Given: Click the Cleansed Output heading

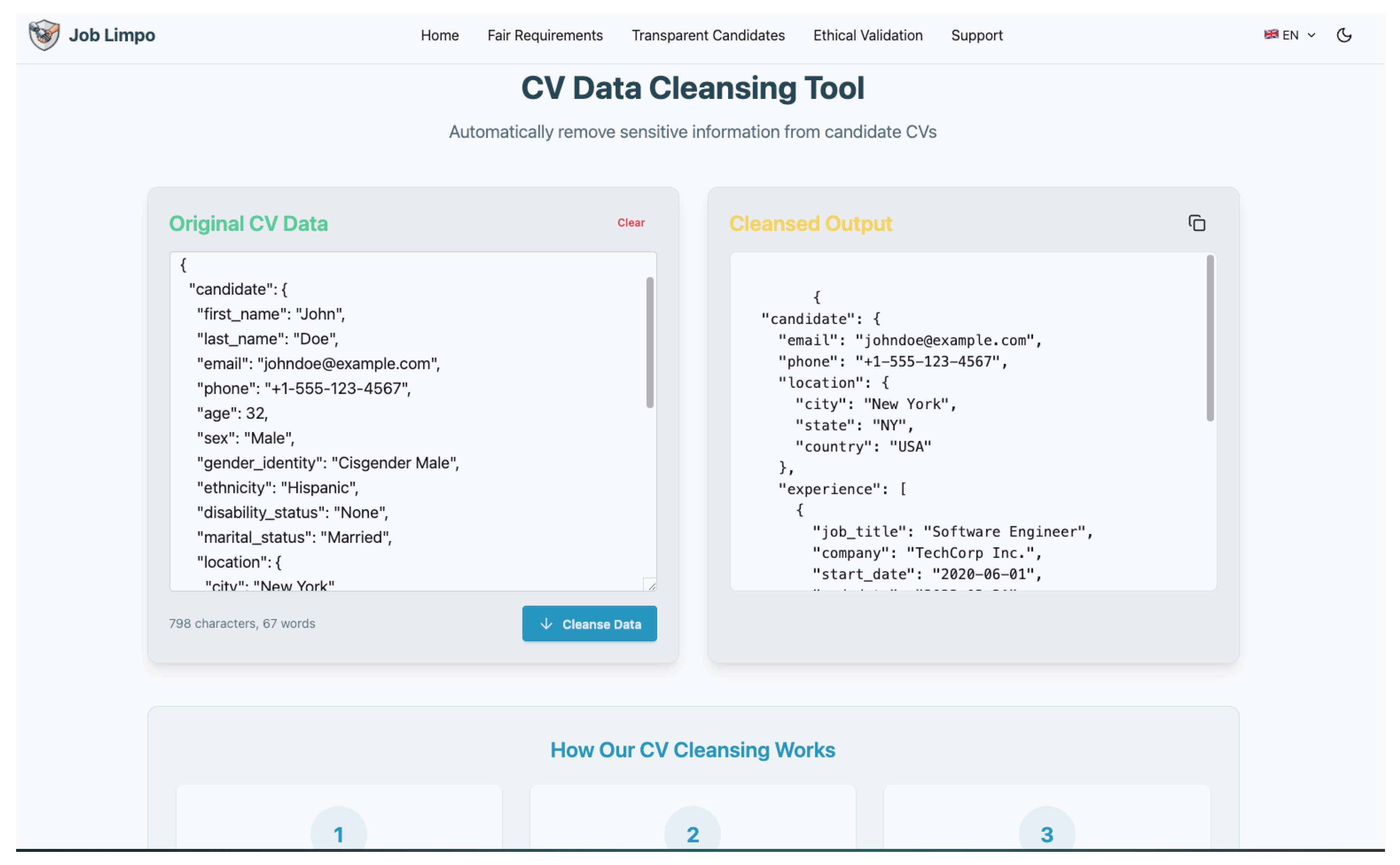Looking at the screenshot, I should (x=810, y=223).
